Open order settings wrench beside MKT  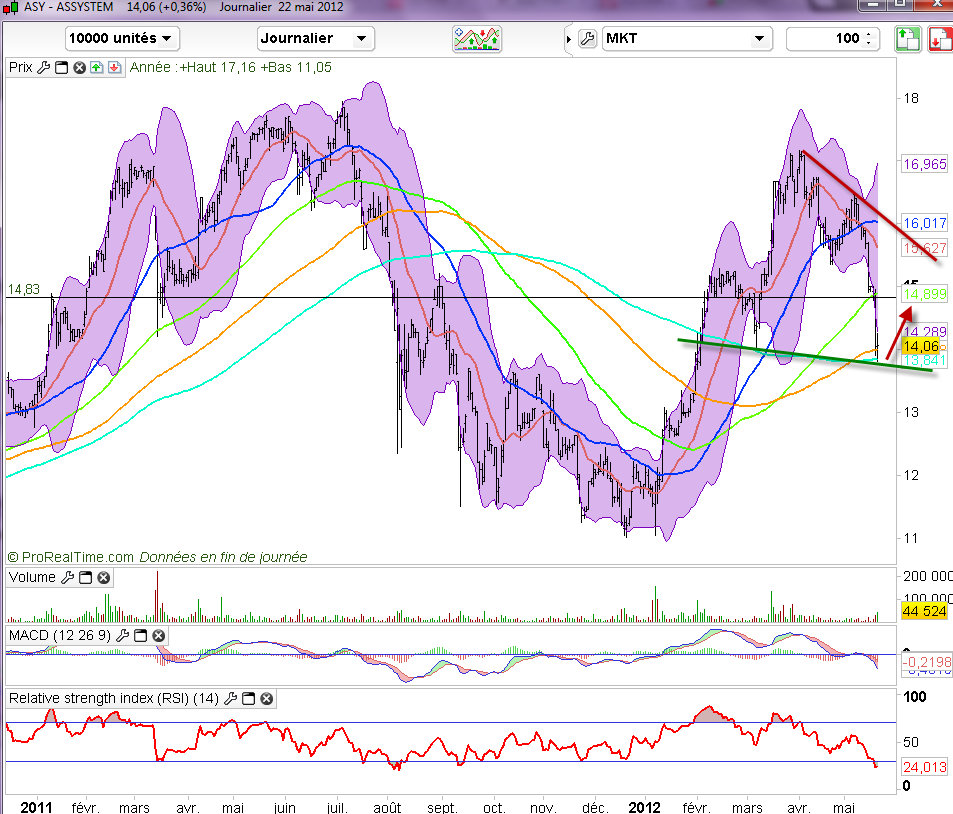(587, 39)
